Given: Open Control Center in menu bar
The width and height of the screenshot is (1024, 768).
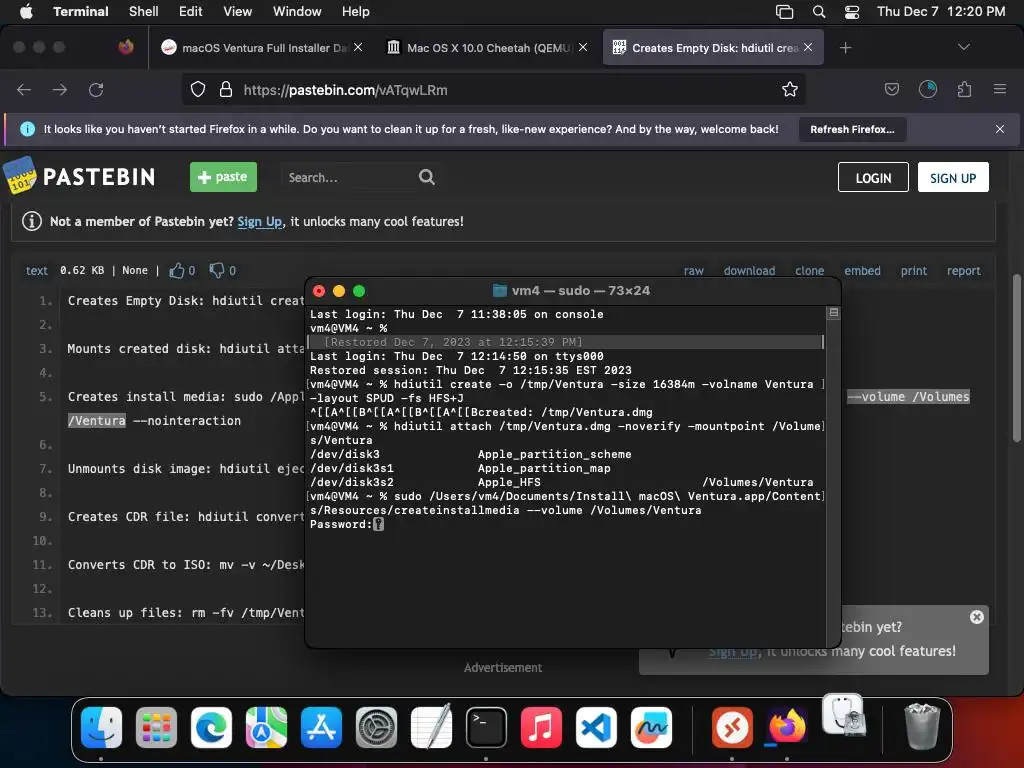Looking at the screenshot, I should tap(852, 12).
